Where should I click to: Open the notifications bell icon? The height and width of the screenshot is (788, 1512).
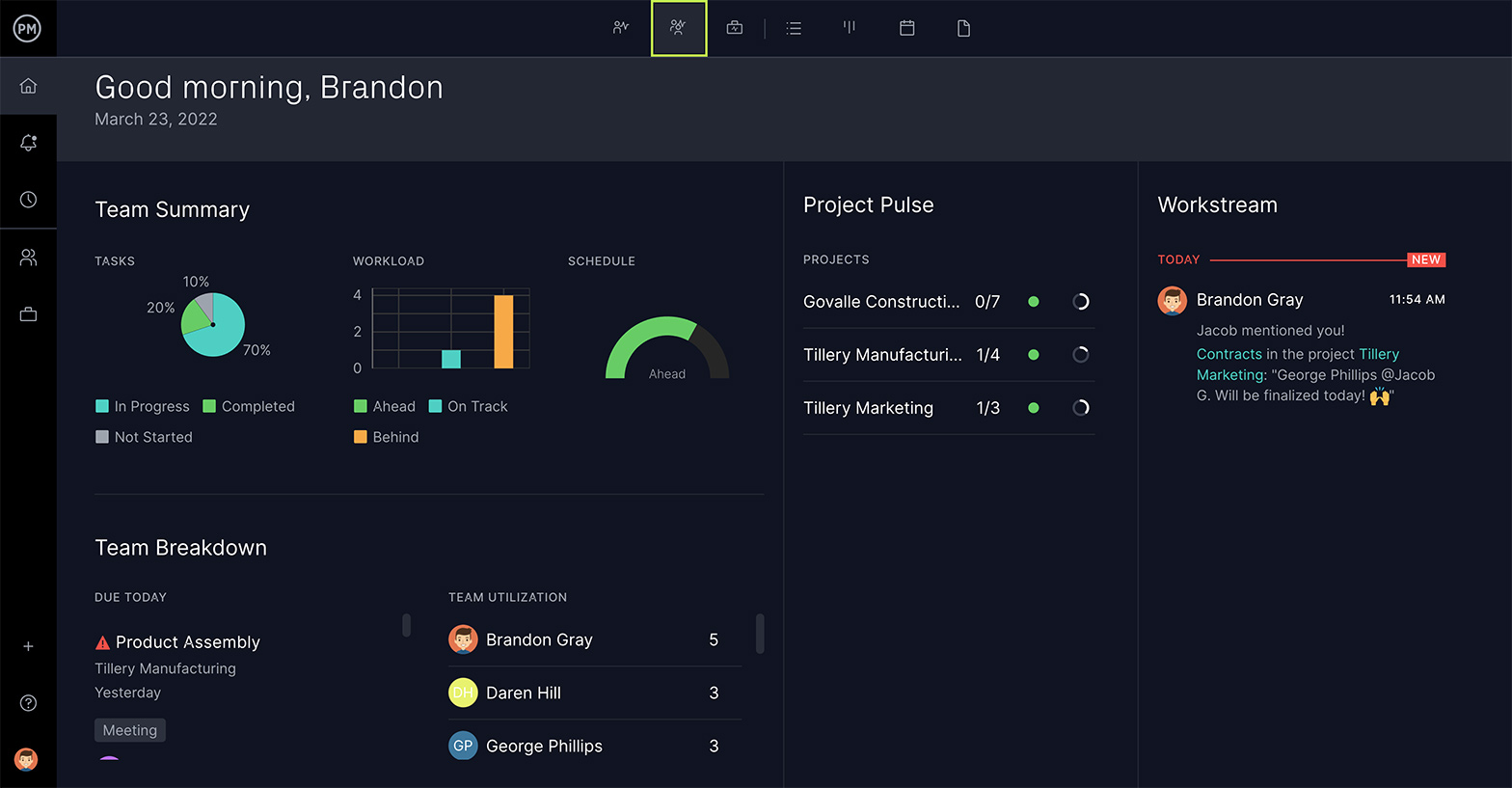pyautogui.click(x=28, y=143)
